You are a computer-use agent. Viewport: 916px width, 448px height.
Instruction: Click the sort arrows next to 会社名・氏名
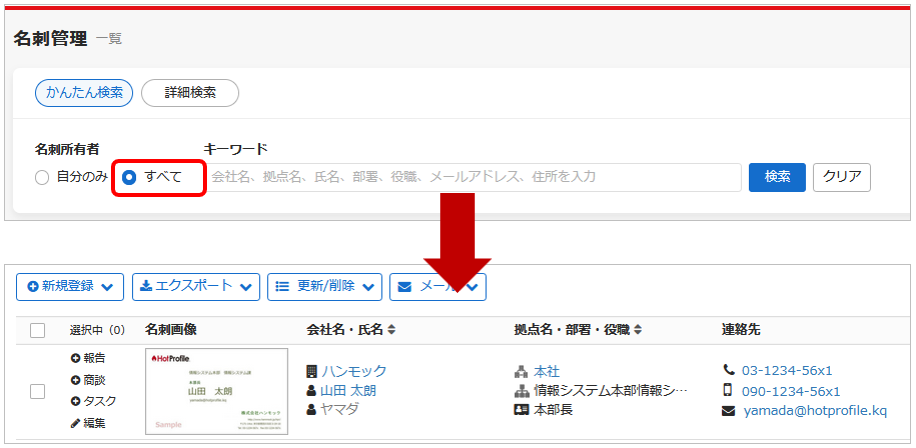click(392, 329)
